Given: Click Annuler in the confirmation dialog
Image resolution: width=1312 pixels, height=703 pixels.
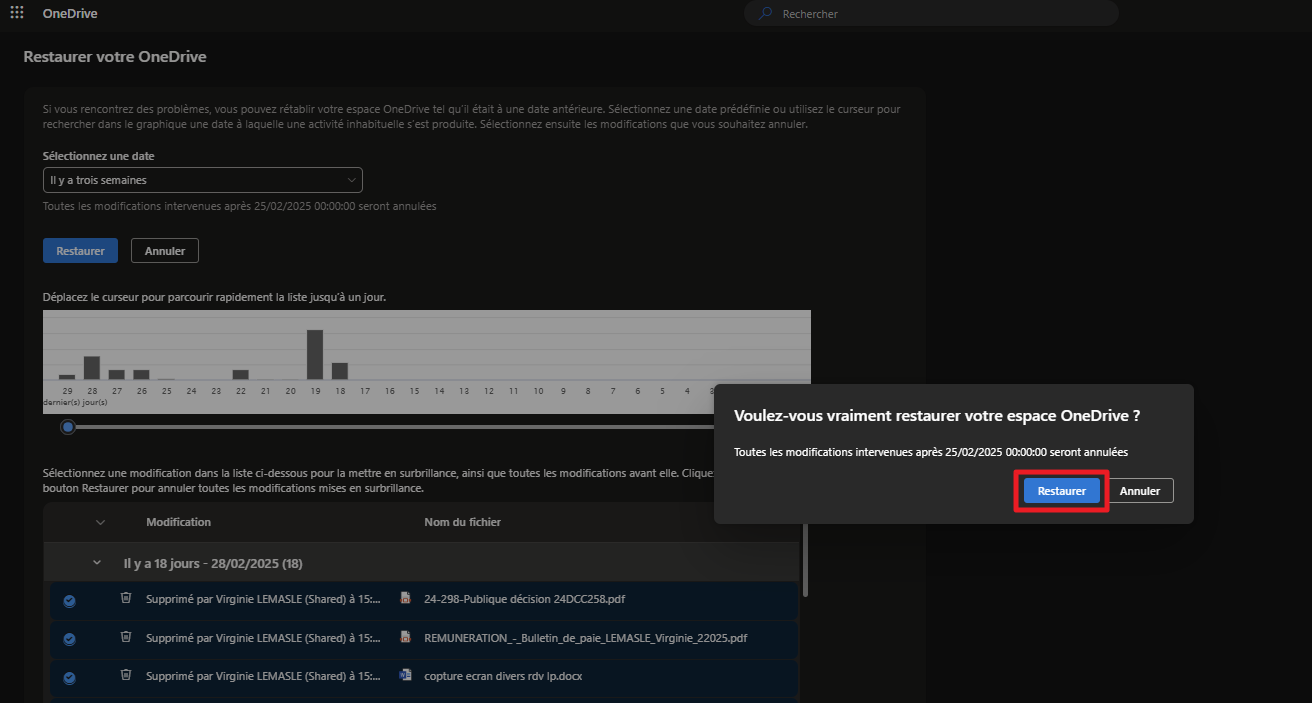Looking at the screenshot, I should pos(1140,491).
